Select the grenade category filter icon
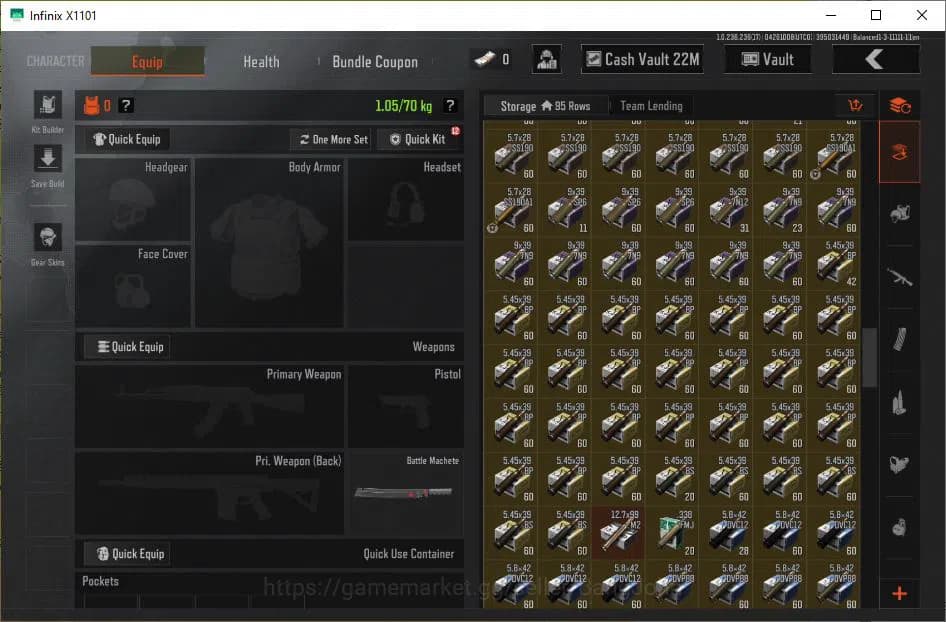 pos(899,525)
